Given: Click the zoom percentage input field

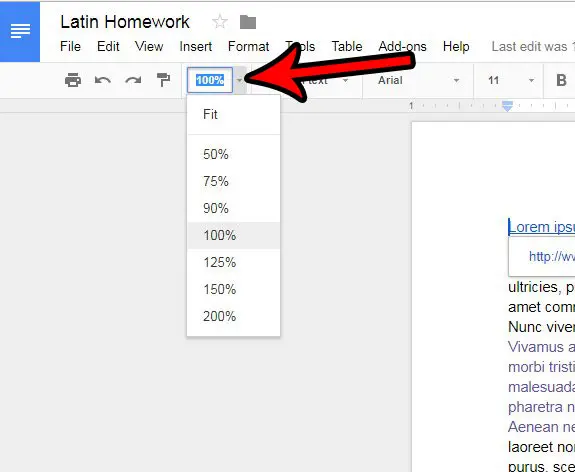Looking at the screenshot, I should 210,80.
